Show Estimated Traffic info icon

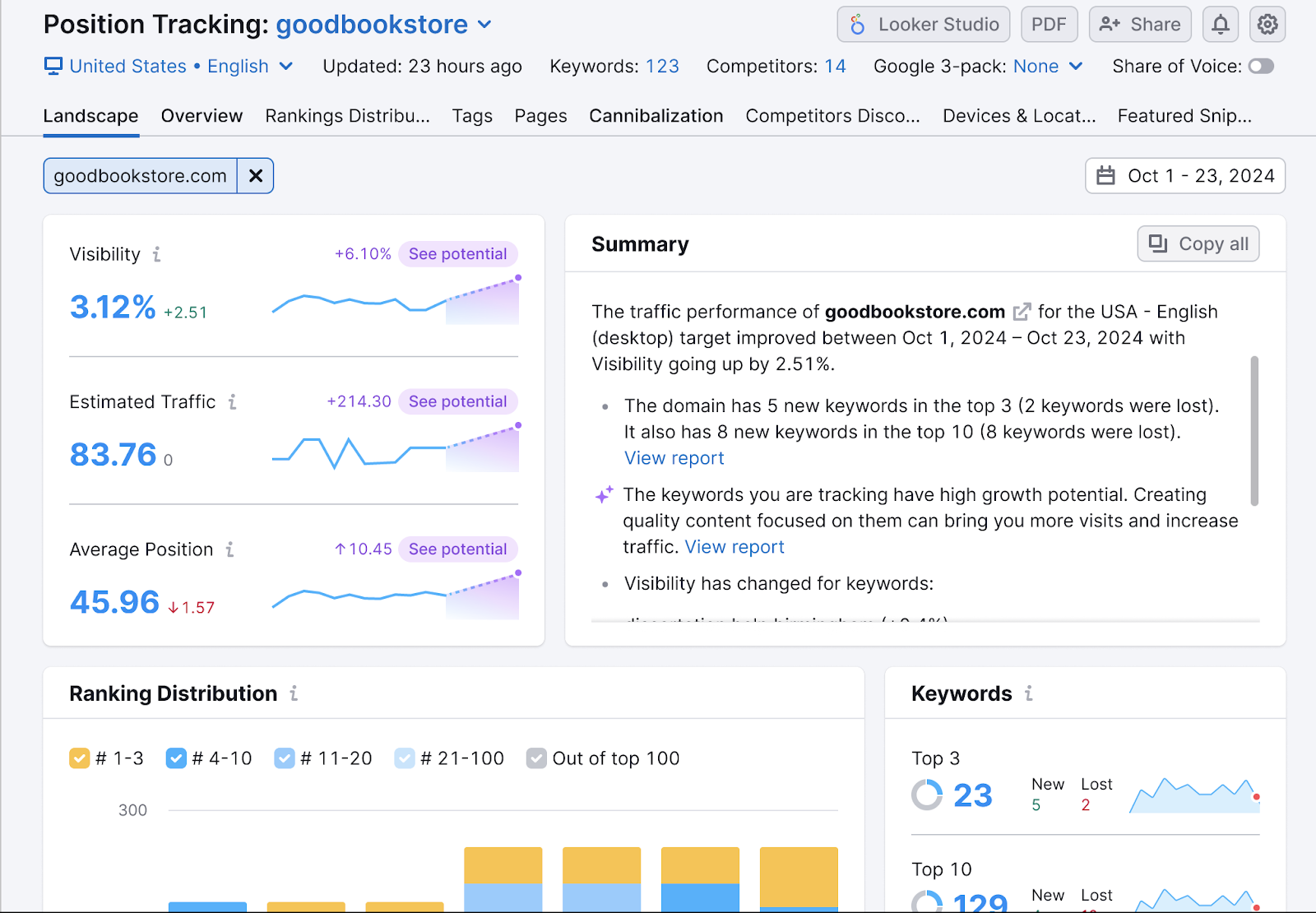point(232,401)
